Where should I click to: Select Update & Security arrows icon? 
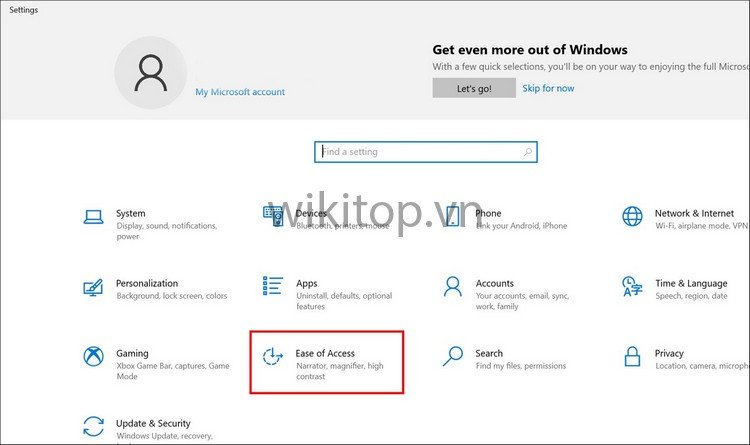coord(93,427)
